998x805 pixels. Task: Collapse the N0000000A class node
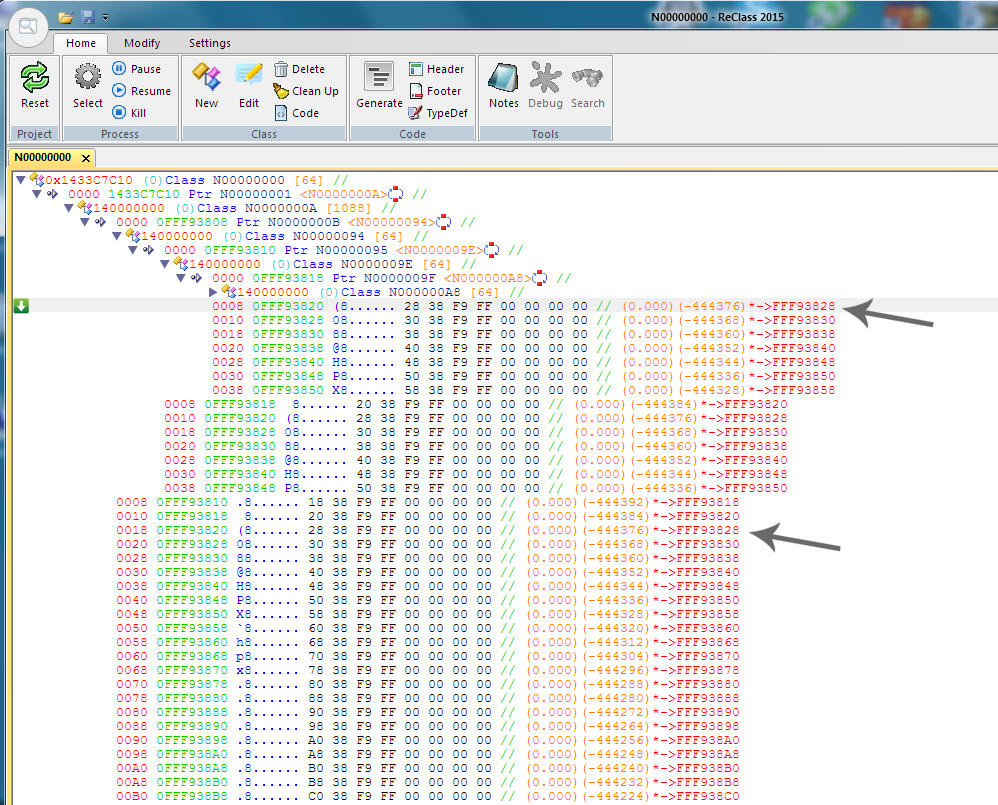(68, 207)
